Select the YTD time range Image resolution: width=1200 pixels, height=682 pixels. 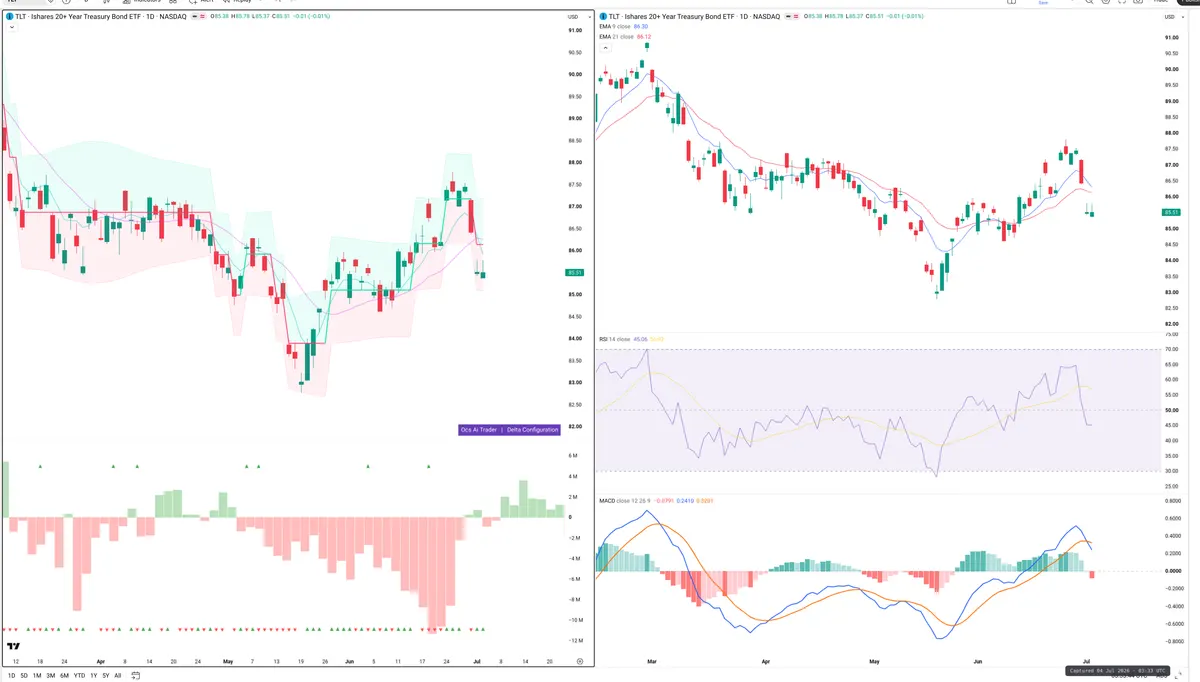pyautogui.click(x=79, y=676)
